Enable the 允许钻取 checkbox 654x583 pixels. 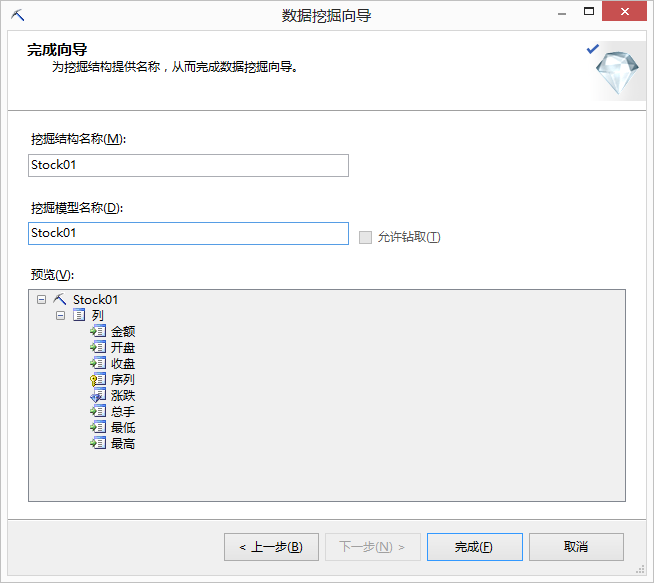[365, 237]
